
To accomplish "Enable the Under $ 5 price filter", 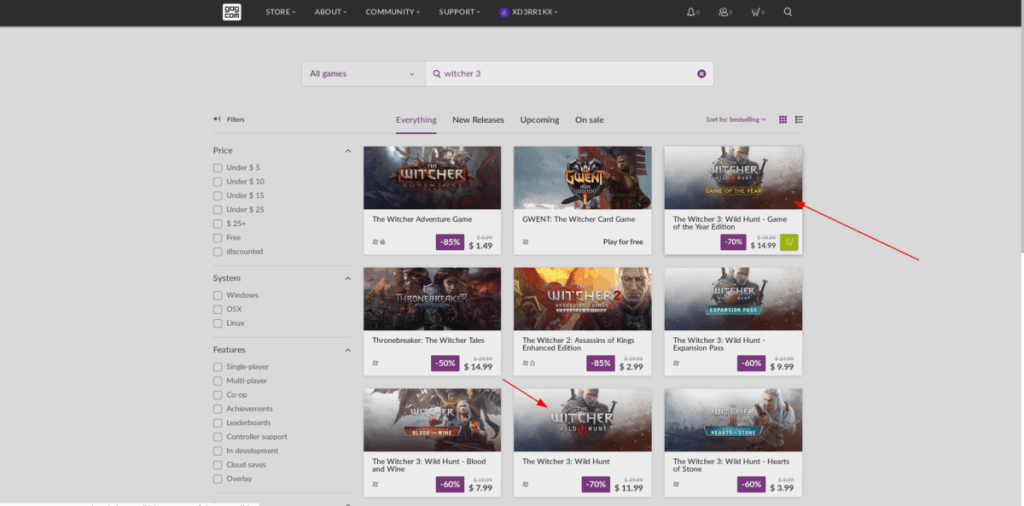I will [217, 168].
